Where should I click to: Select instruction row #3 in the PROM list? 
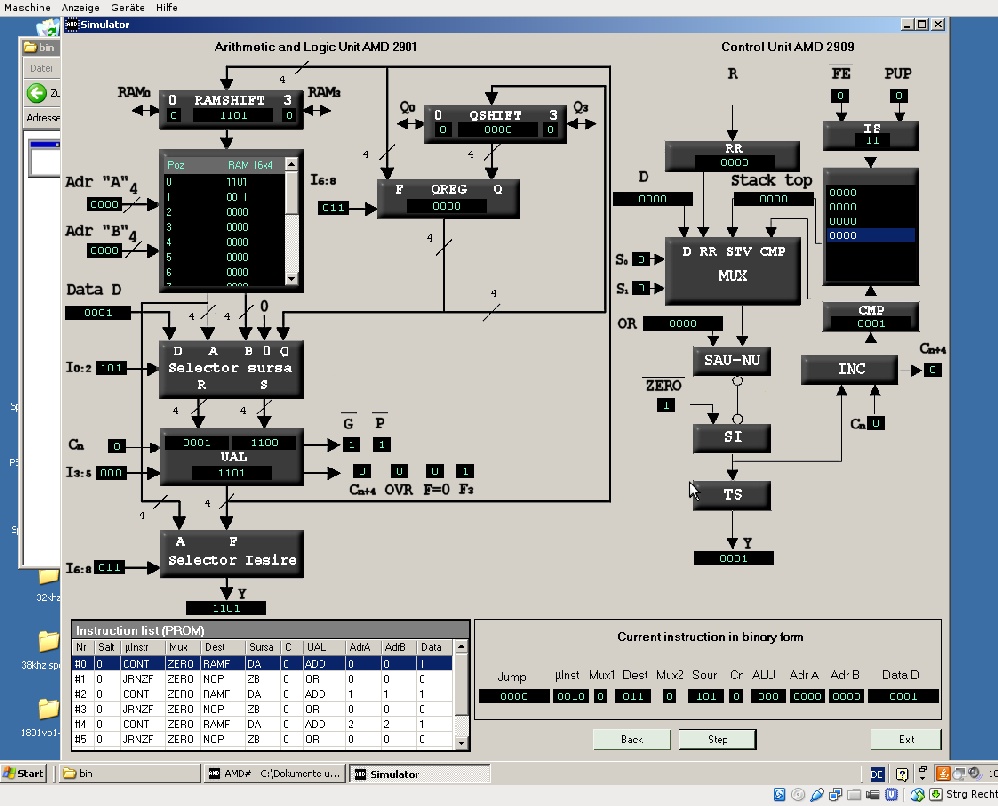(x=263, y=709)
